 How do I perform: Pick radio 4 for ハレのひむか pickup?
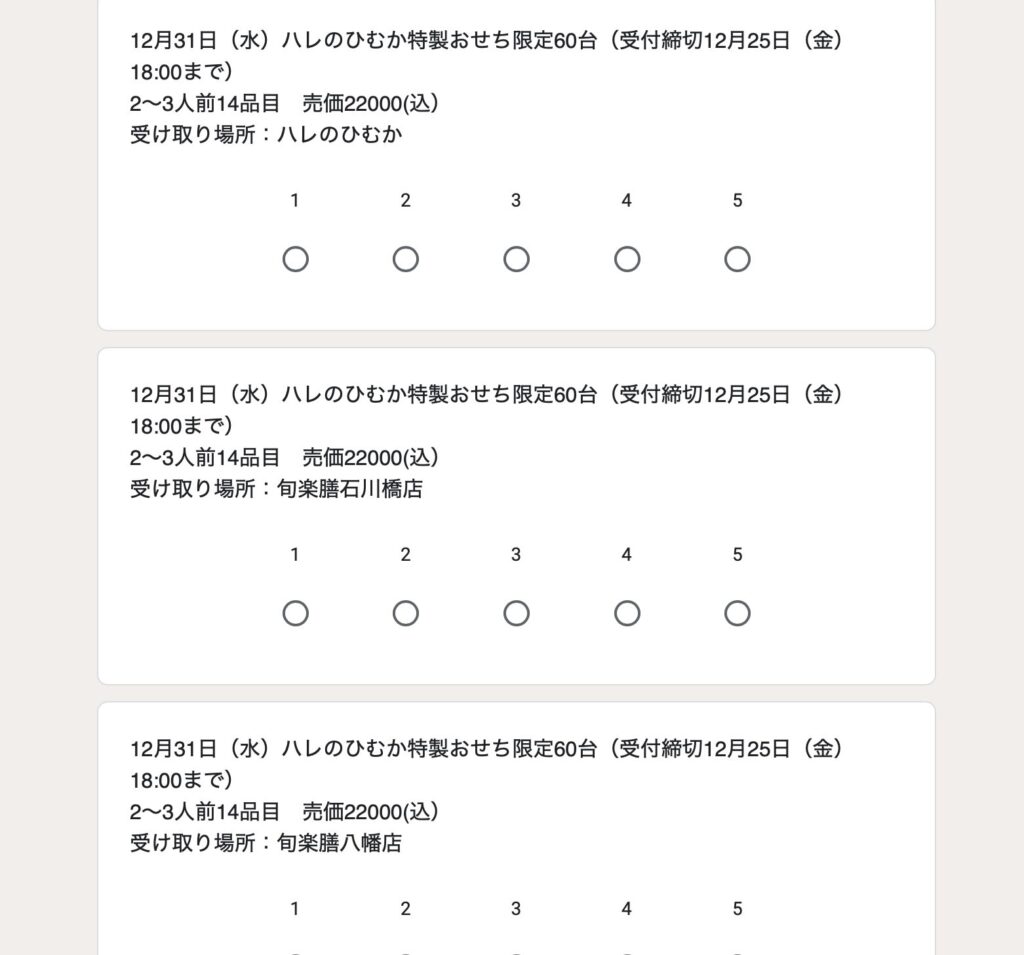click(627, 260)
